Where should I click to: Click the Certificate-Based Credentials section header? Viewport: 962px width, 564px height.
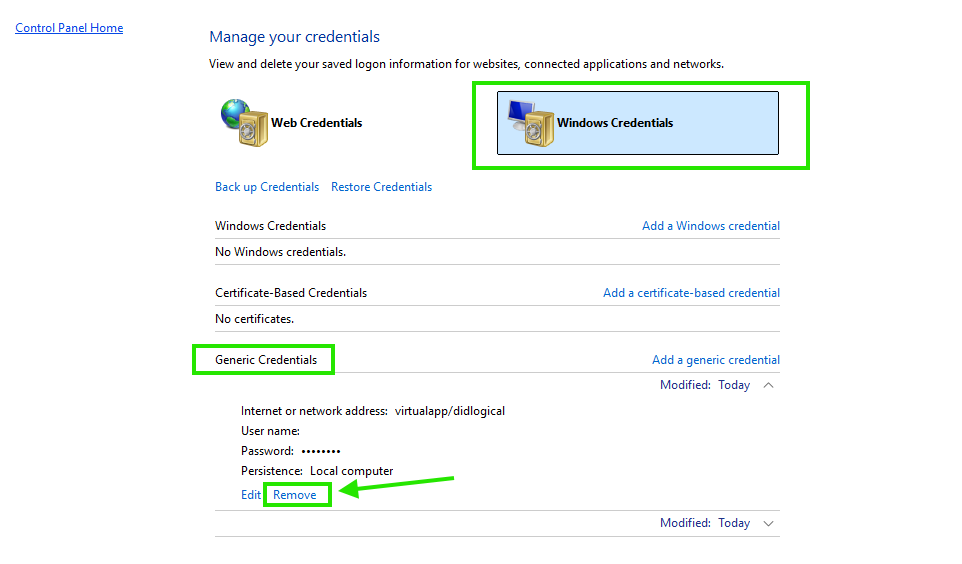coord(291,293)
